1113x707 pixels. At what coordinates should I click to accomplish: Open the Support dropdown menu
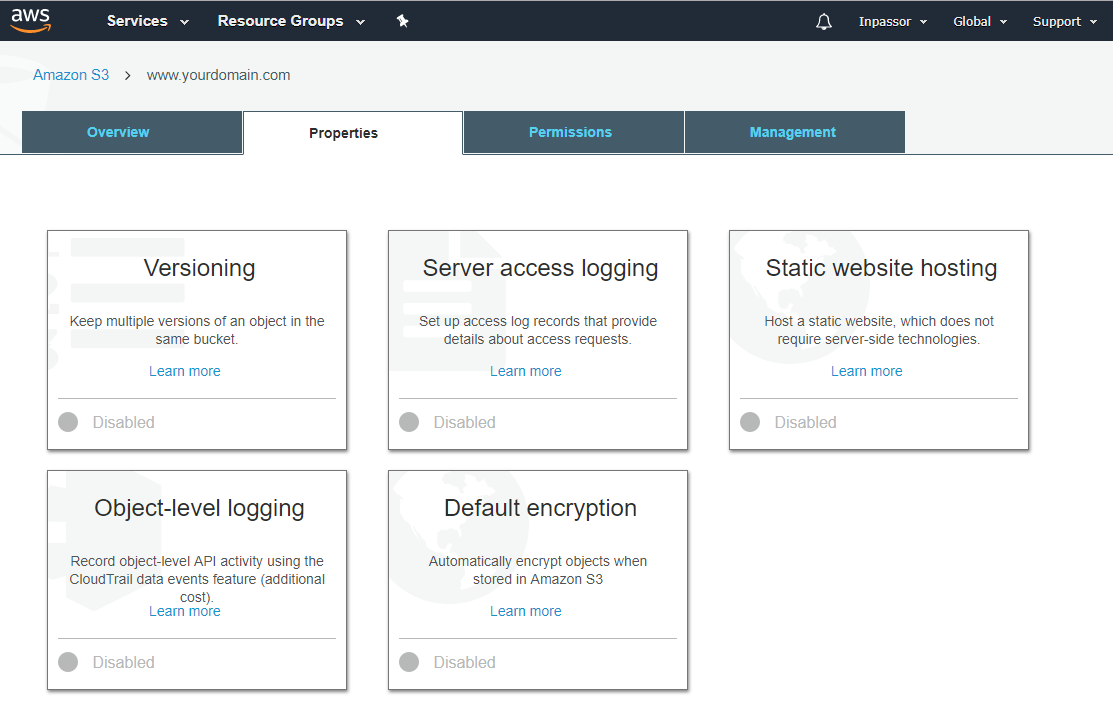(1064, 21)
